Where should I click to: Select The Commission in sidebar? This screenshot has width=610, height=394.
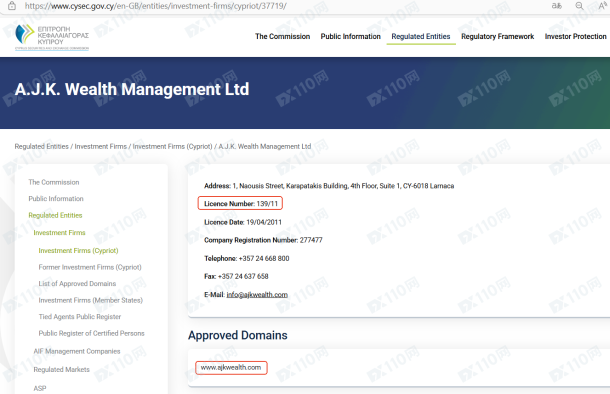pyautogui.click(x=54, y=182)
